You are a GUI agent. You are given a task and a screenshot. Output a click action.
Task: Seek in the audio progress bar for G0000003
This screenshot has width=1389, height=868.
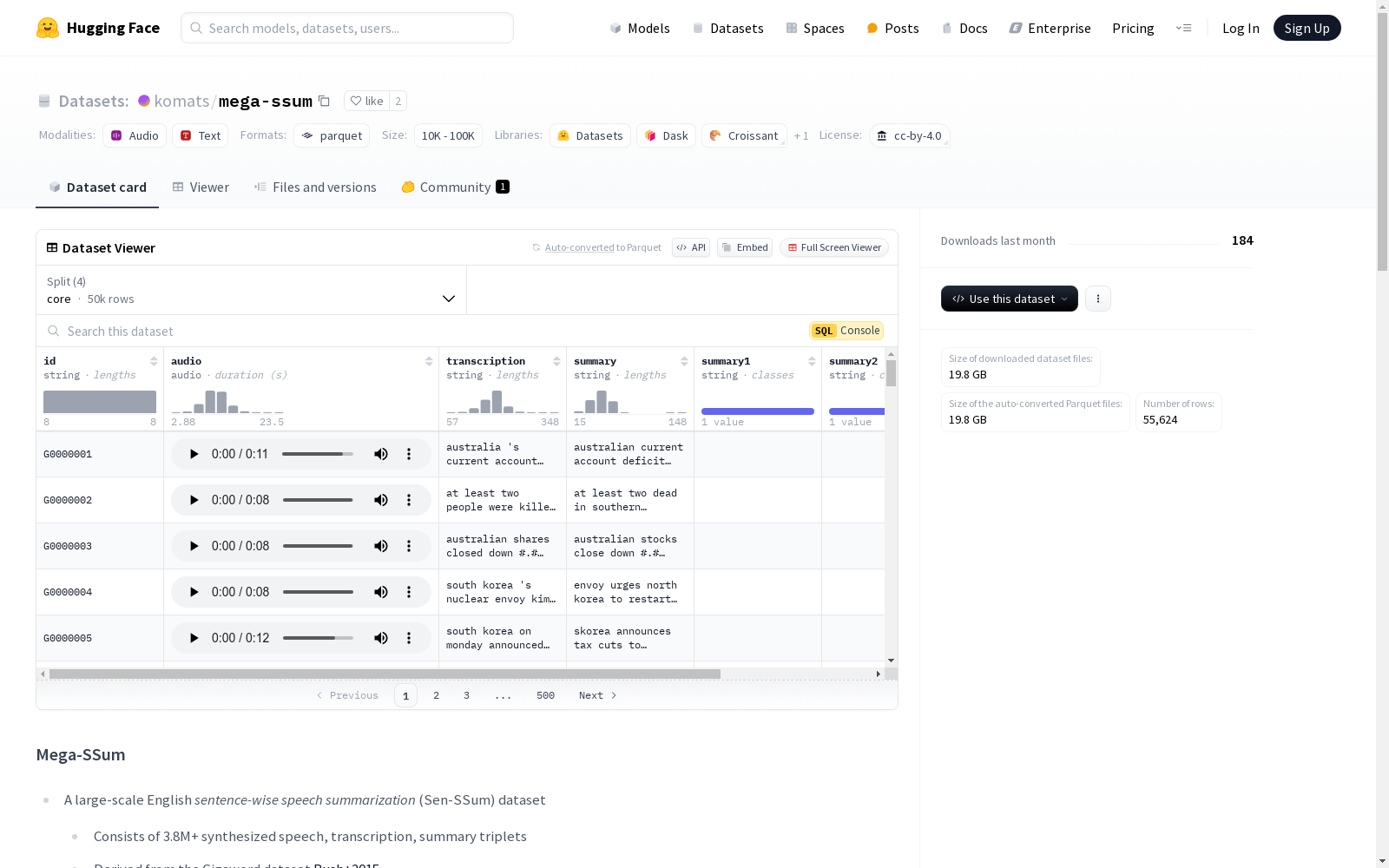[x=318, y=546]
